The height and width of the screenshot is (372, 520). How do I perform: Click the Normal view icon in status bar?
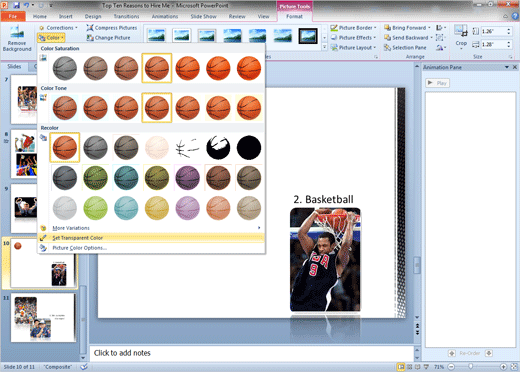(401, 367)
